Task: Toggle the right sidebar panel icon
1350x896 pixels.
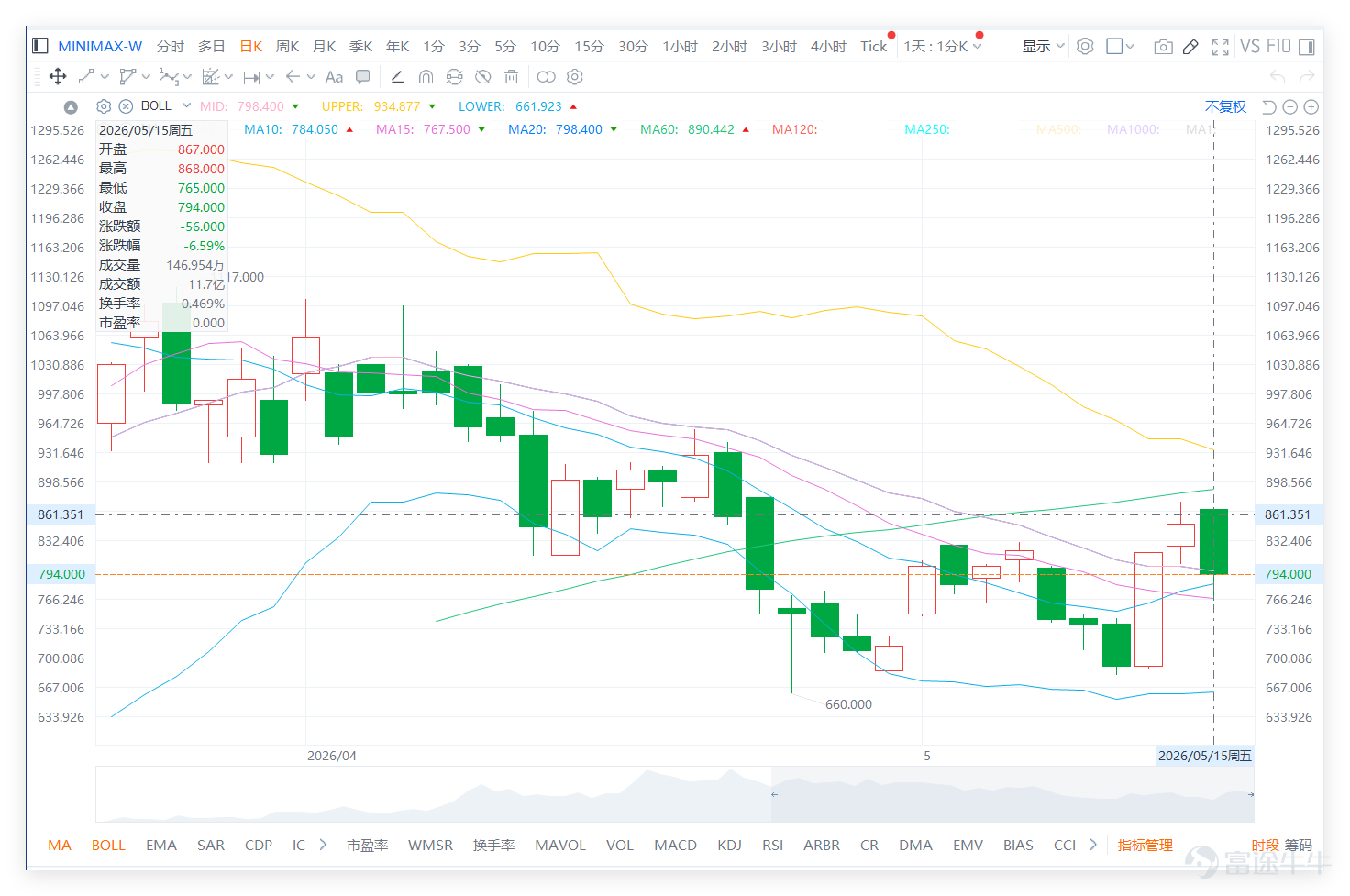Action: click(x=1306, y=47)
